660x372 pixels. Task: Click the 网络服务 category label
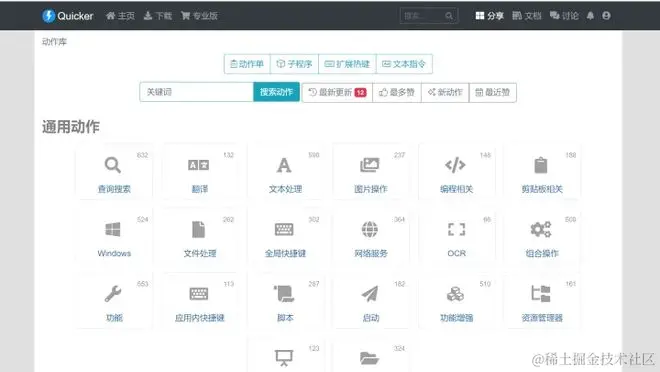pyautogui.click(x=371, y=253)
